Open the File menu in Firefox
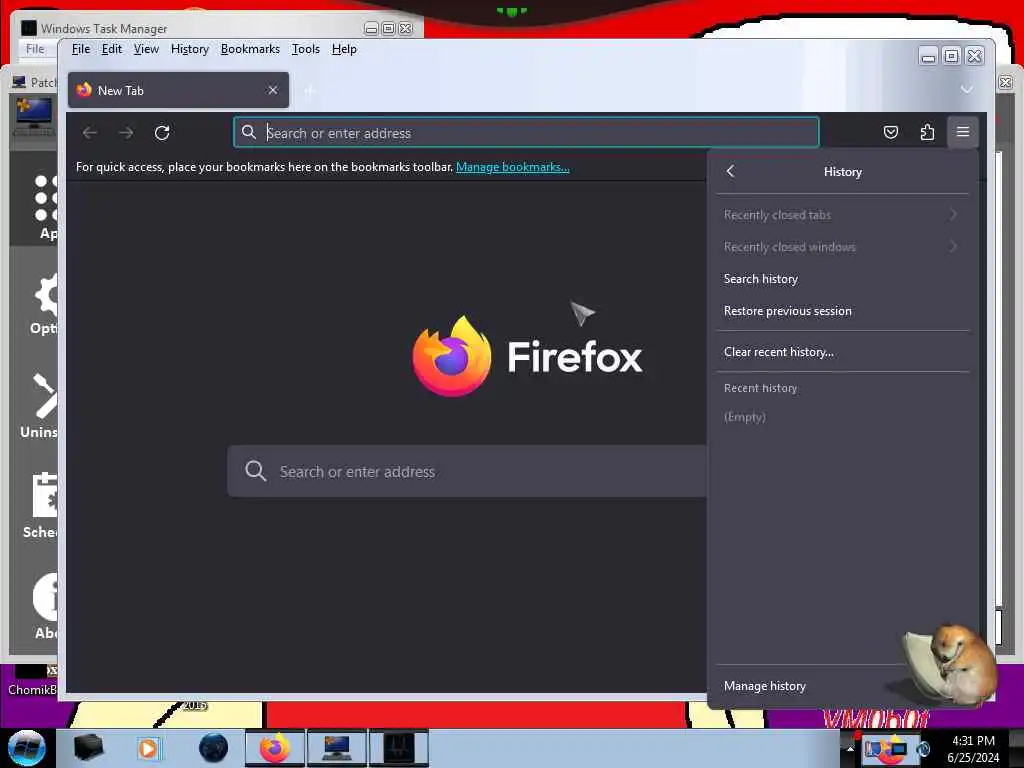1024x768 pixels. click(x=81, y=49)
